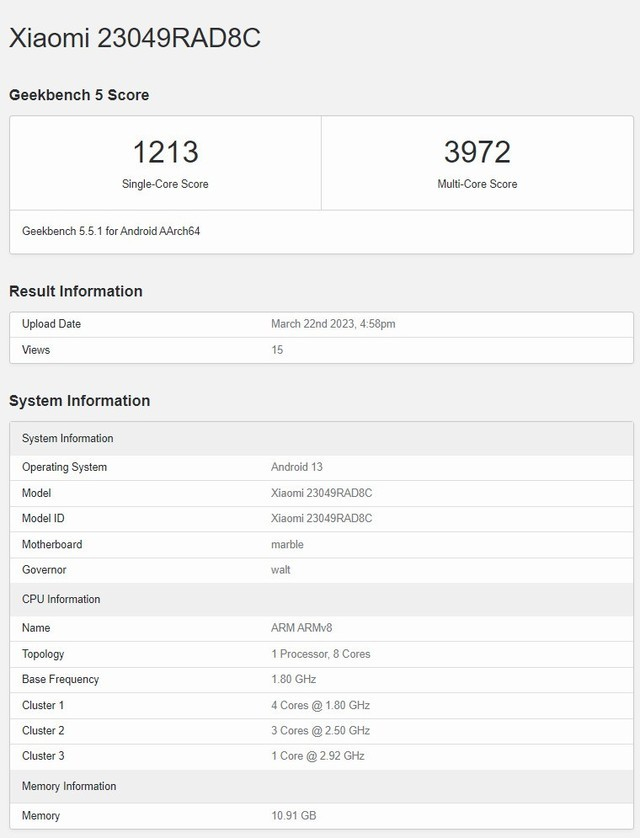The width and height of the screenshot is (640, 838).
Task: Click the Operating System label
Action: coord(64,467)
